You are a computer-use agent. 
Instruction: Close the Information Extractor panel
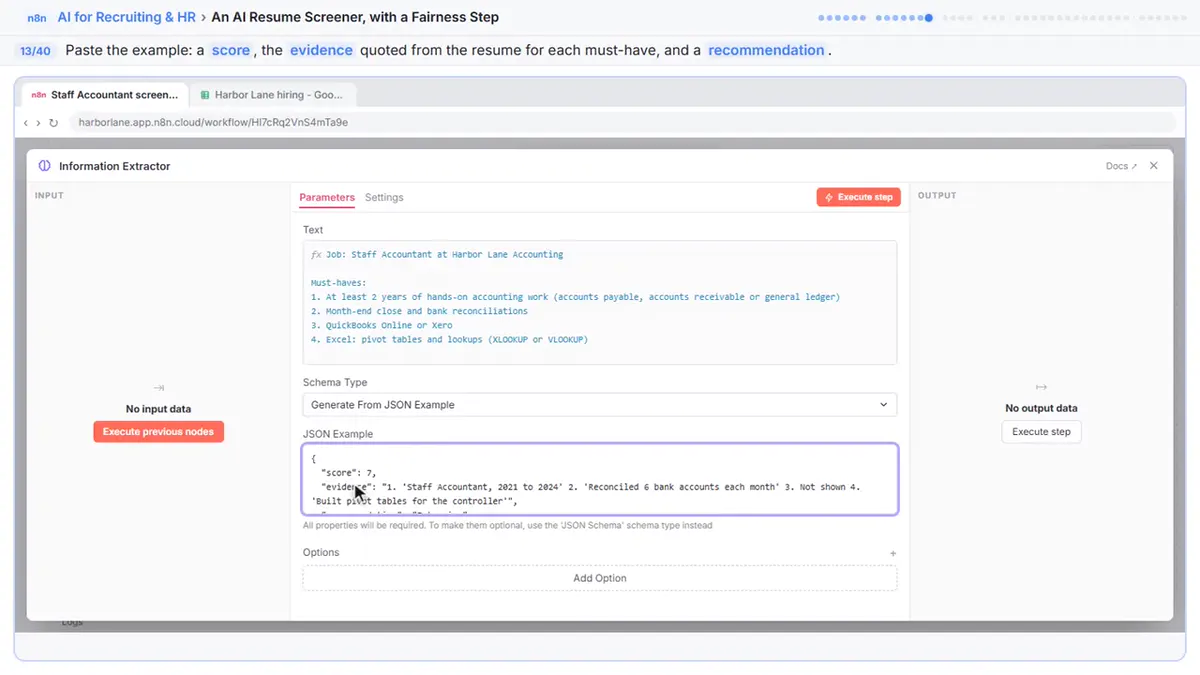click(1154, 166)
